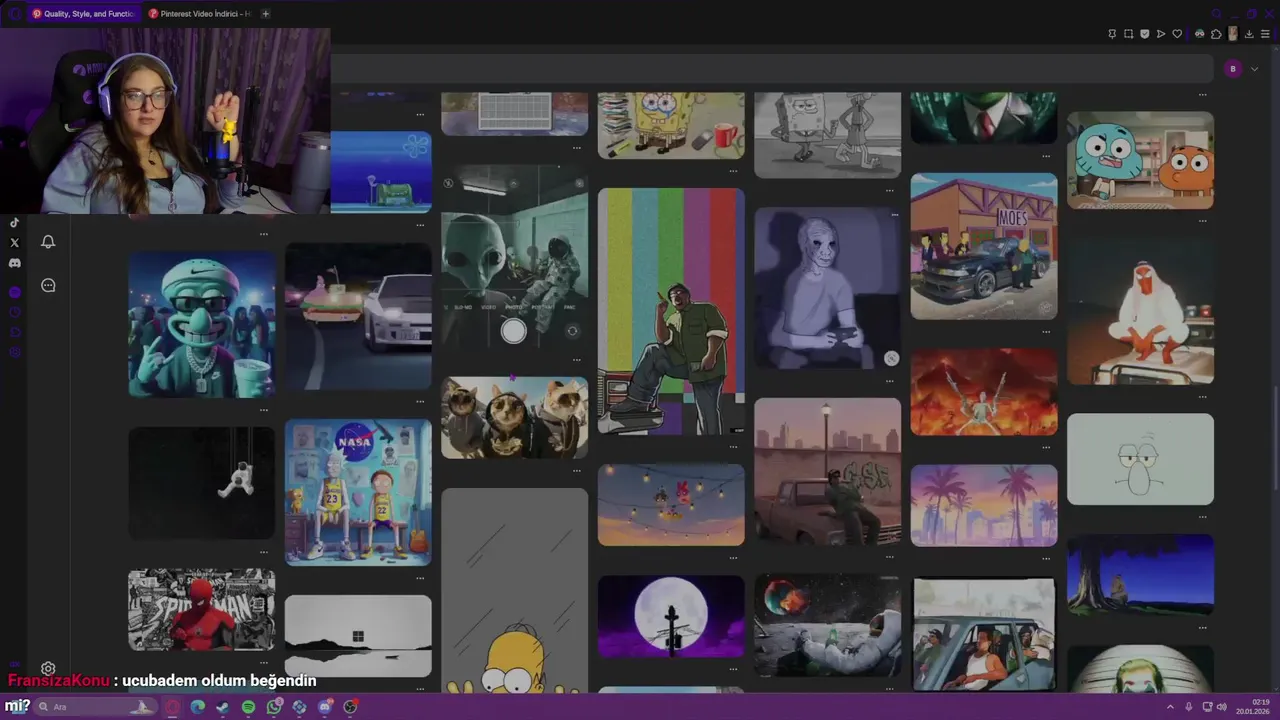Open the Spider-Man comic pin

201,610
